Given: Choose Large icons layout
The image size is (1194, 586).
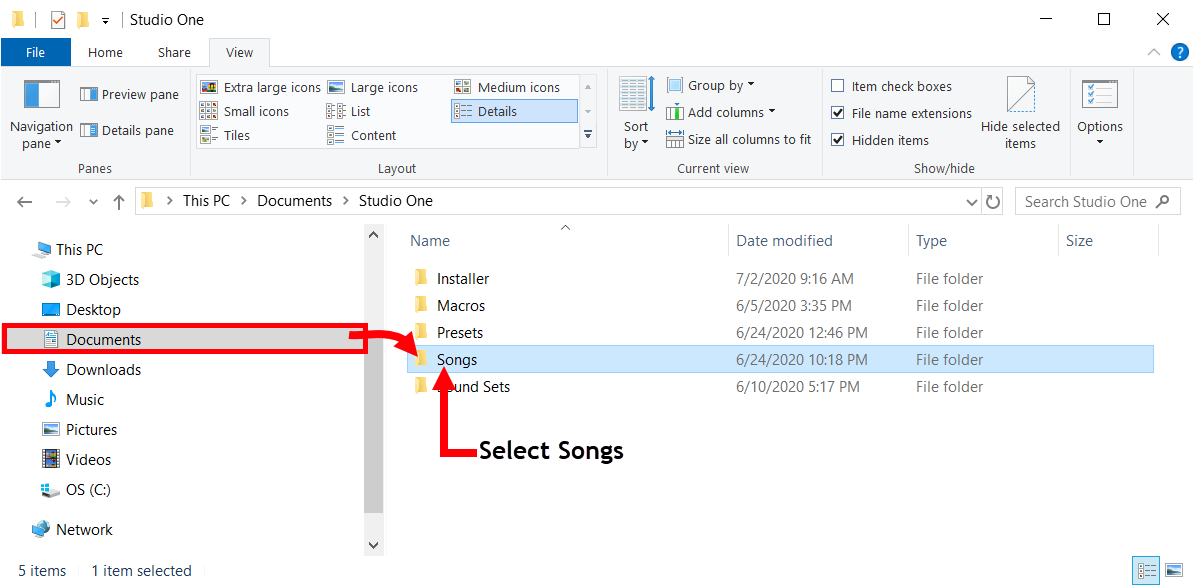Looking at the screenshot, I should click(372, 88).
